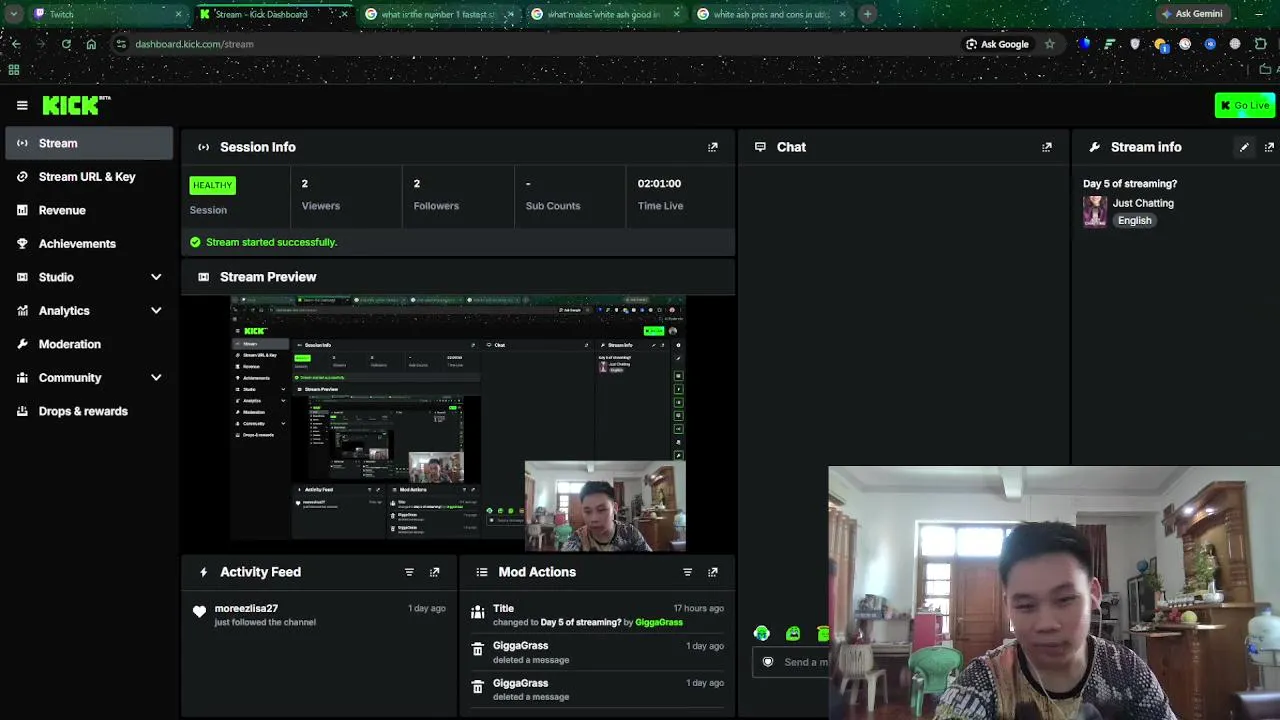Click the heart icon beside moreezlisa27
The width and height of the screenshot is (1280, 720).
point(199,612)
